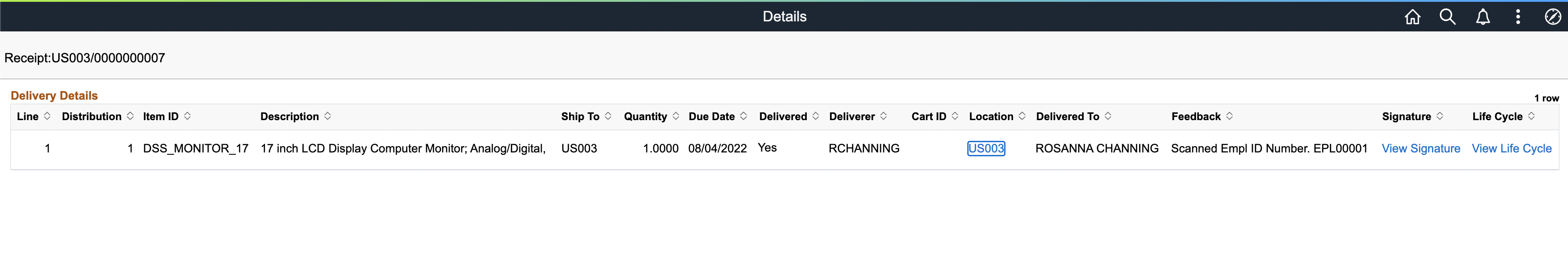
Task: Sort by the Cart ID column icon
Action: coord(955,116)
